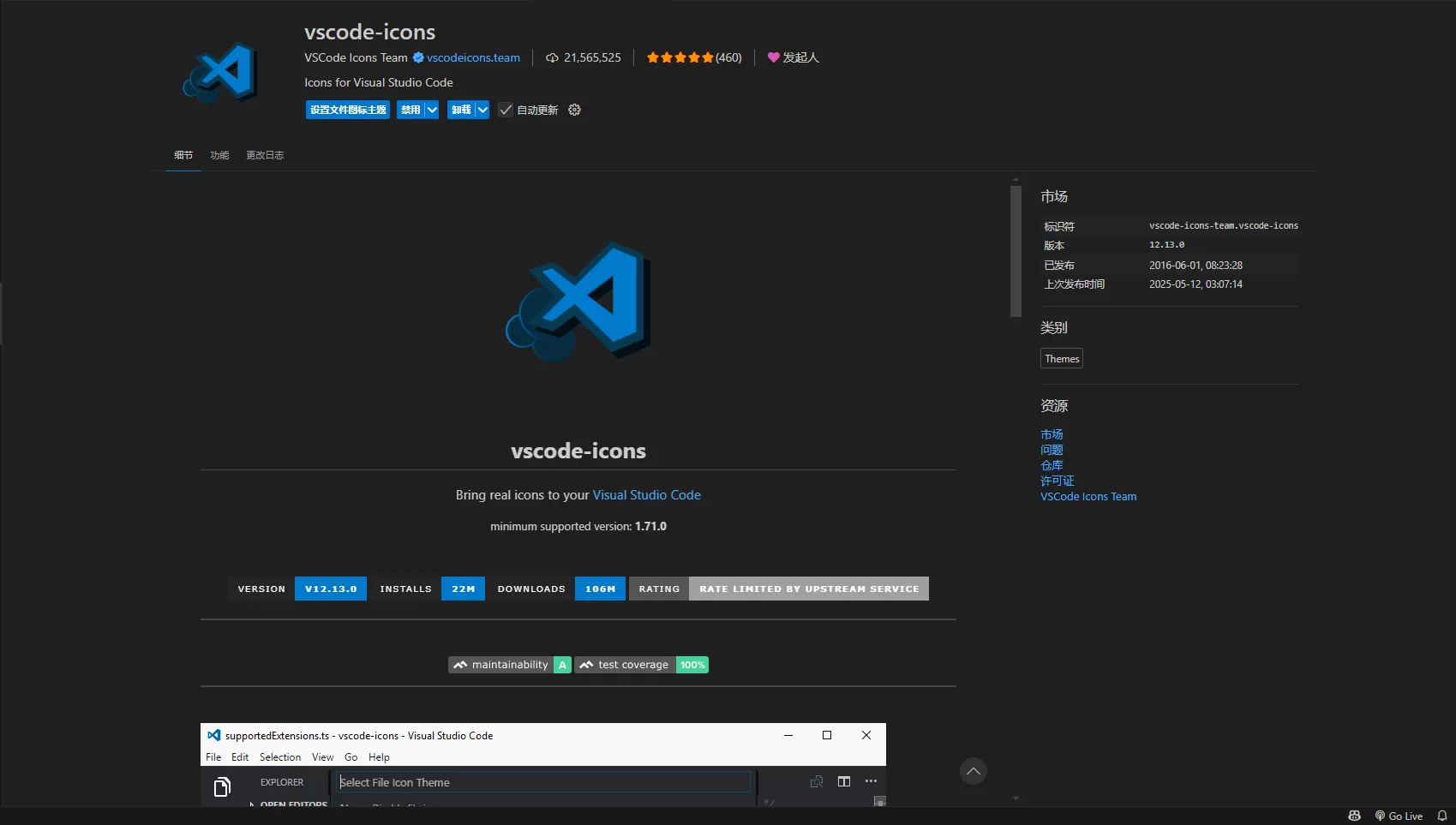This screenshot has height=825, width=1456.
Task: Click the scrollbar down arrow
Action: [1016, 798]
